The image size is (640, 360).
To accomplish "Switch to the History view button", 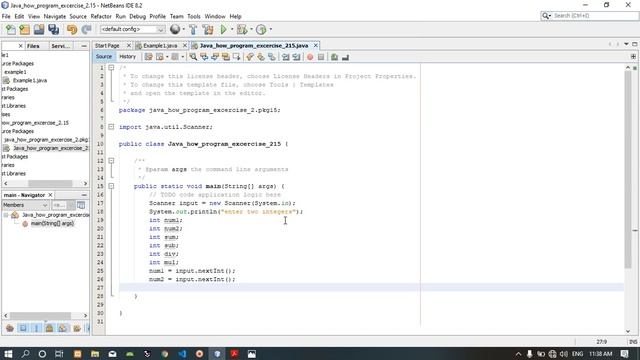I will coord(127,57).
